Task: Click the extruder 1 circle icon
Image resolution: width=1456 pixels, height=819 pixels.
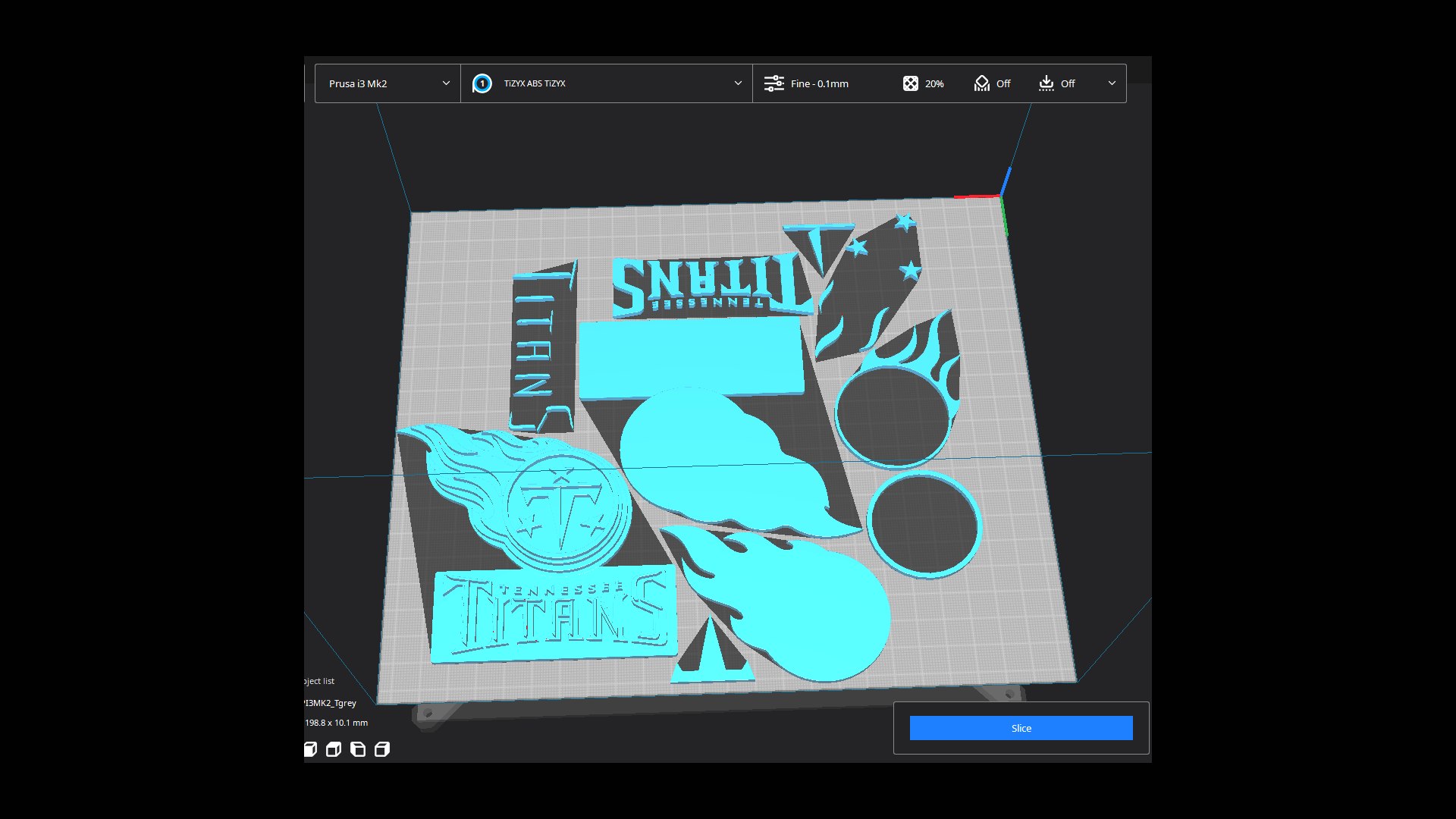Action: tap(482, 83)
